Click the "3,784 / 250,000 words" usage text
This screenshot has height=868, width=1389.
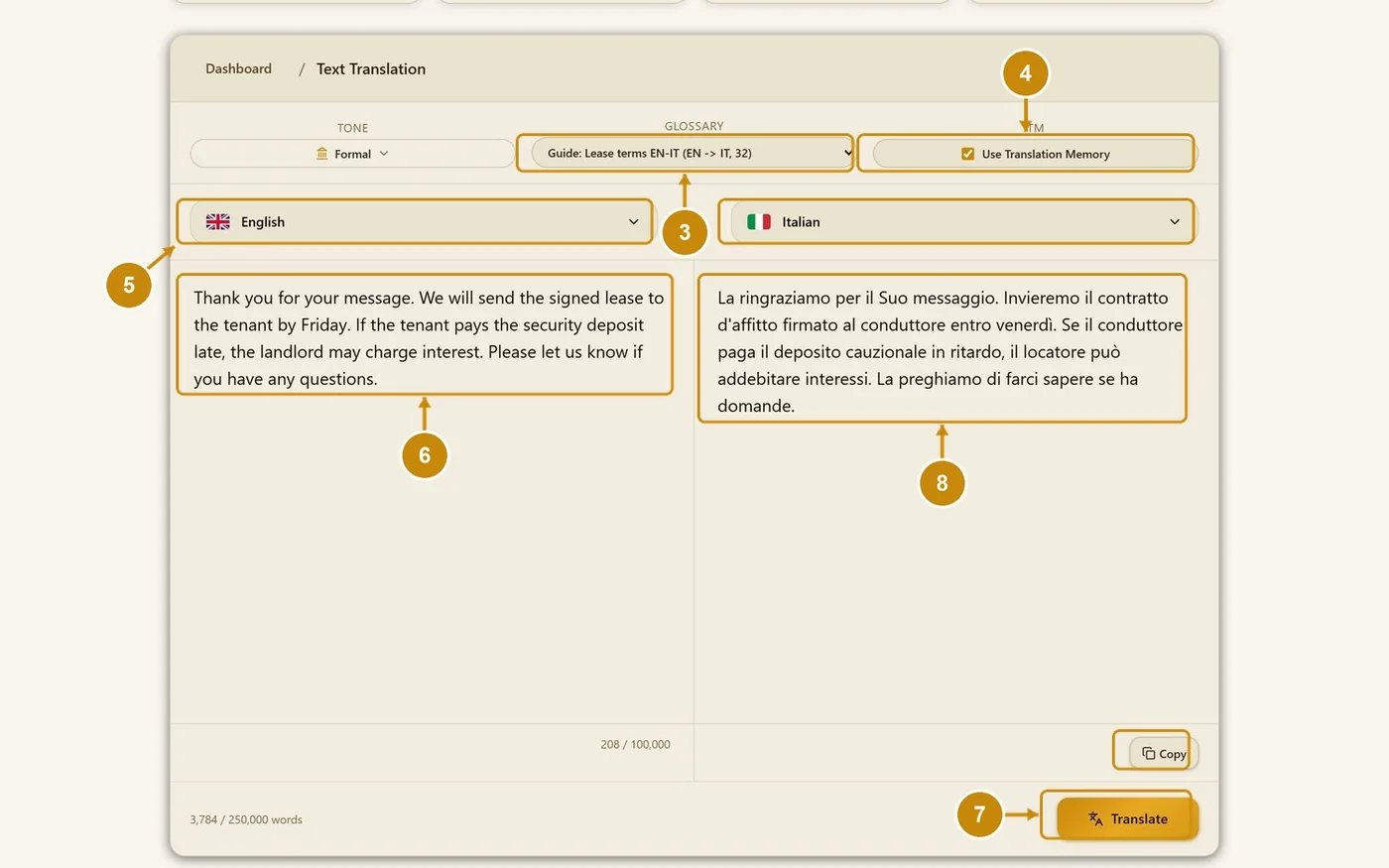(x=246, y=819)
